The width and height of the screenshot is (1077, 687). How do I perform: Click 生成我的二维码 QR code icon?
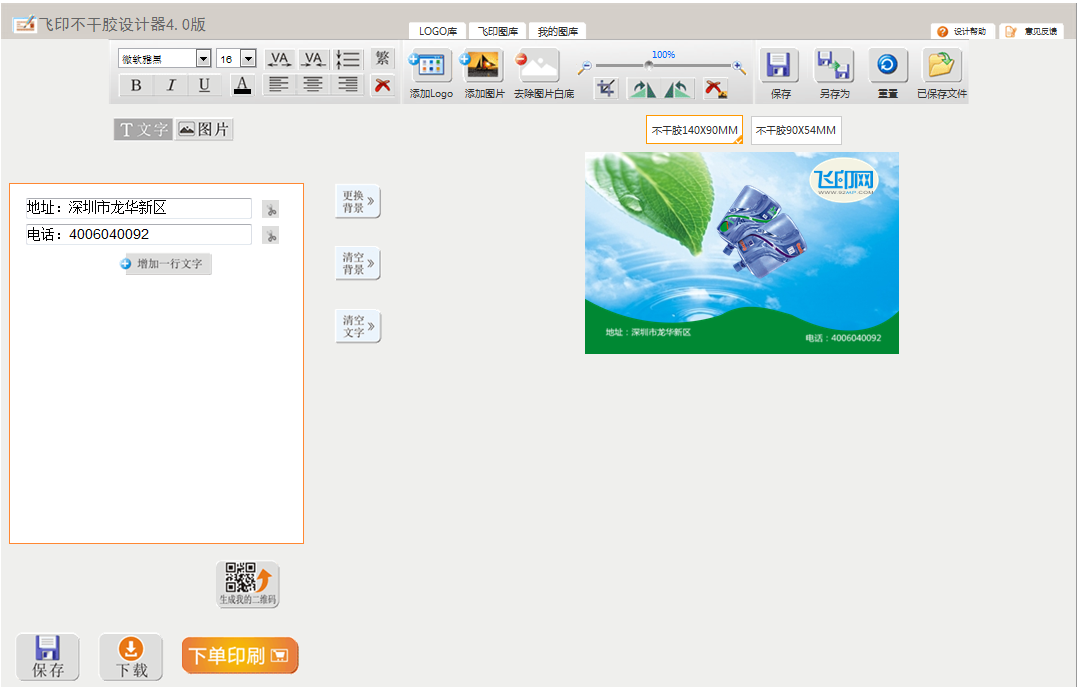(x=248, y=580)
